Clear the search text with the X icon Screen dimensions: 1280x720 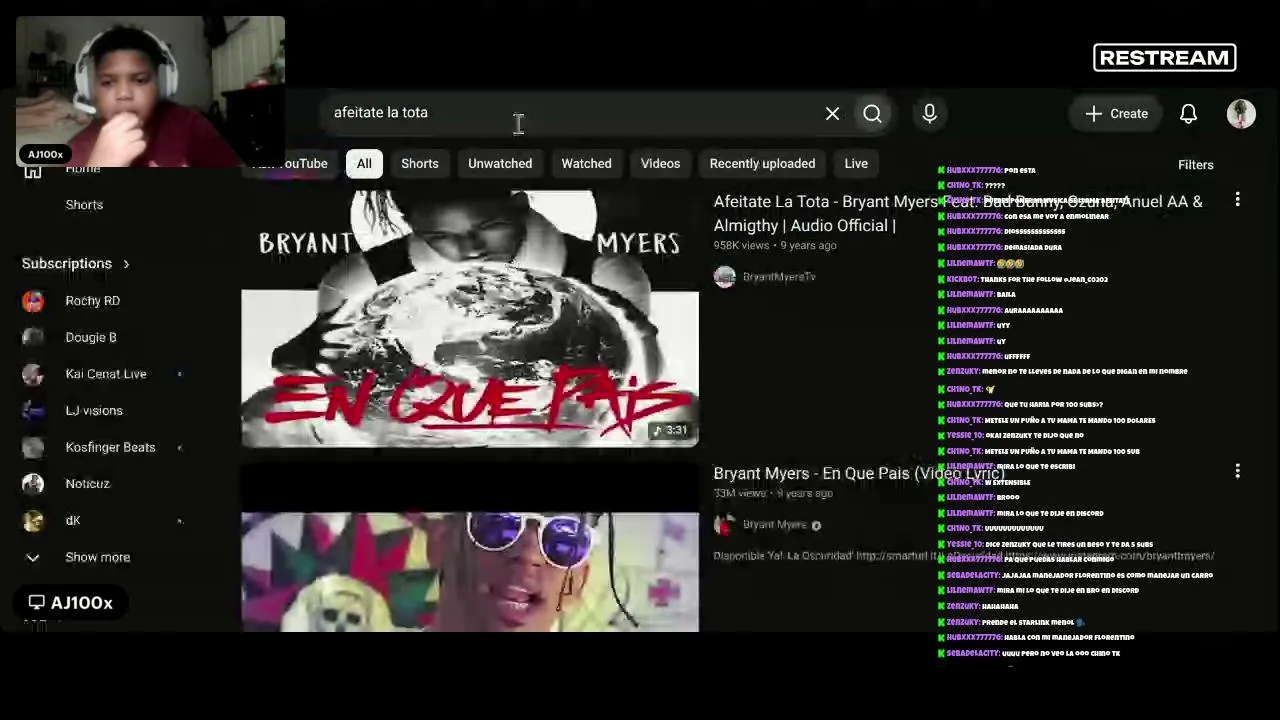tap(832, 114)
